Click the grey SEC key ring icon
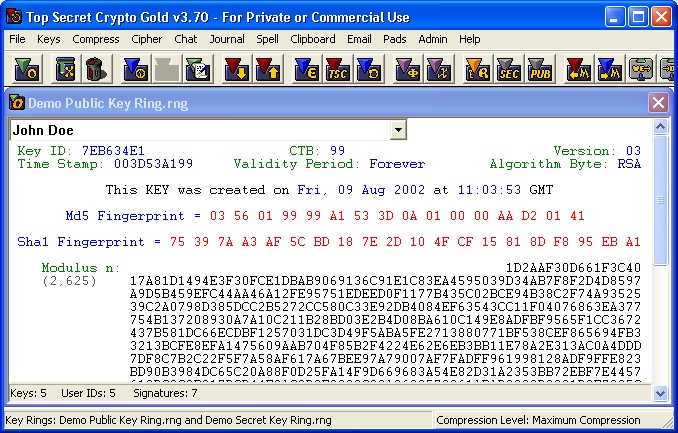Image resolution: width=678 pixels, height=433 pixels. [x=509, y=69]
